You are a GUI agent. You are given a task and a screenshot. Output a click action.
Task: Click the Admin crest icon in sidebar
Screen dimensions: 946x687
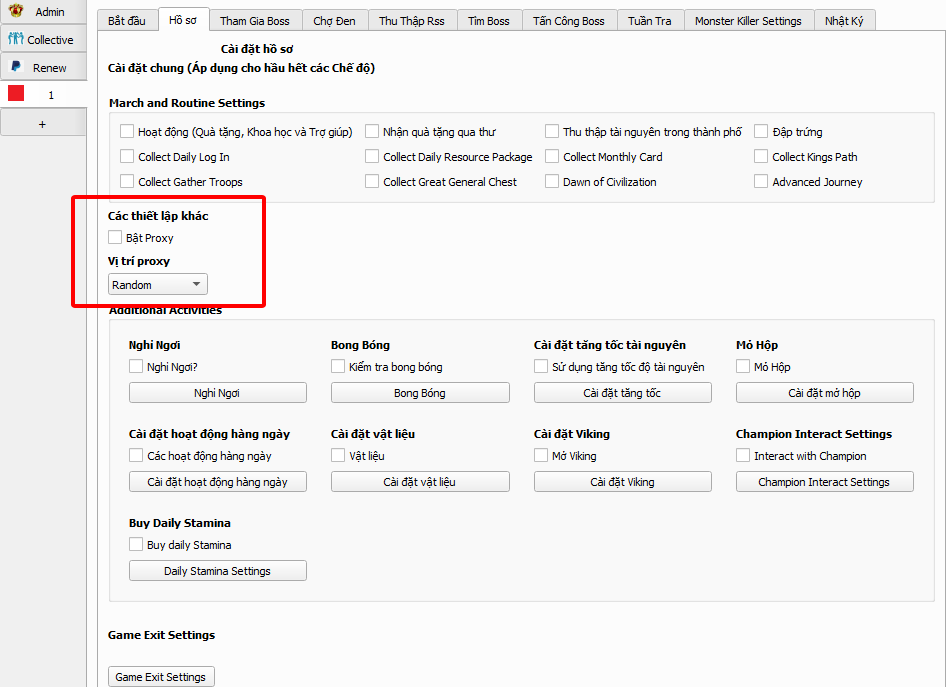point(16,12)
